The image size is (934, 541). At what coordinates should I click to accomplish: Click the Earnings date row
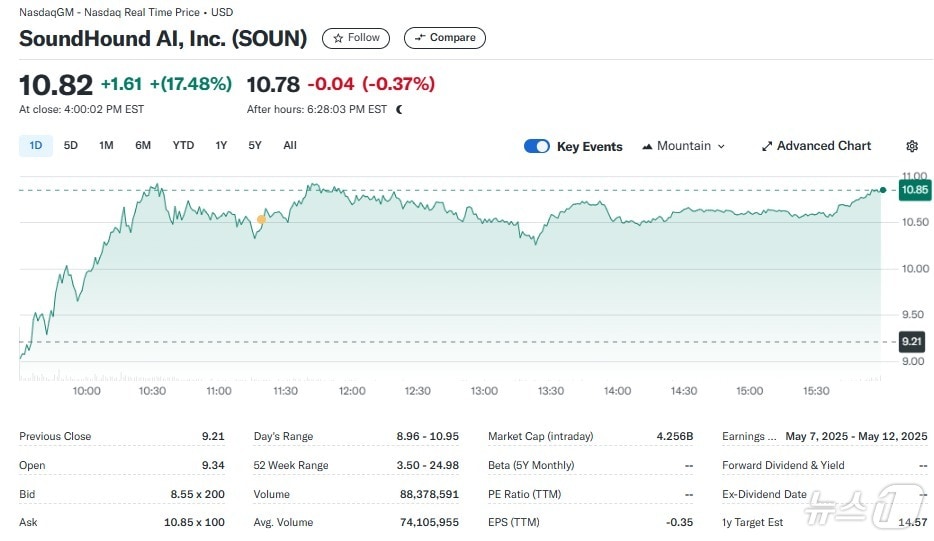pos(824,436)
